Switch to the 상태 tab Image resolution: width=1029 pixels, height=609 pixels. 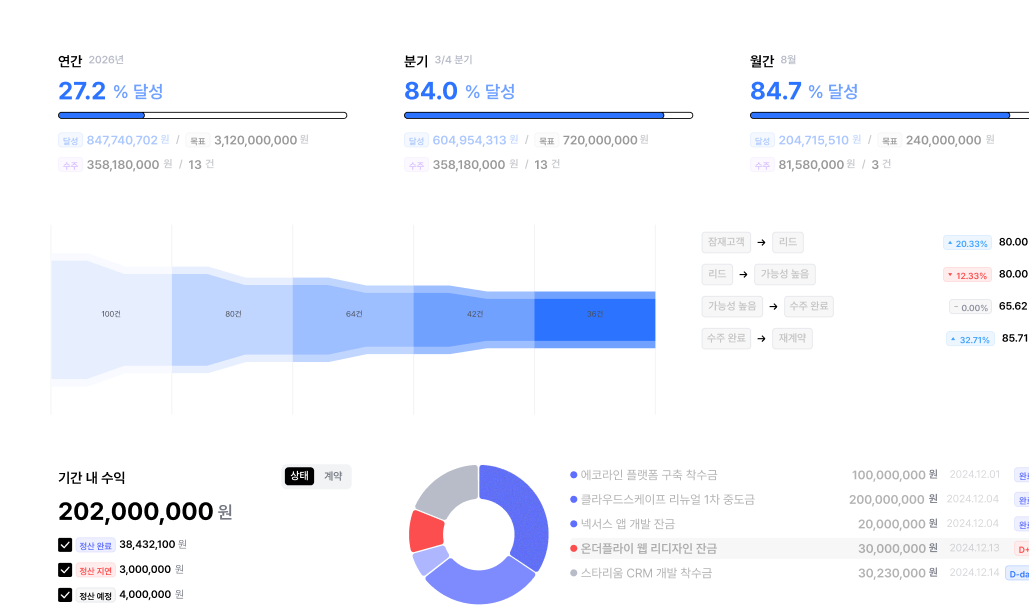[299, 476]
